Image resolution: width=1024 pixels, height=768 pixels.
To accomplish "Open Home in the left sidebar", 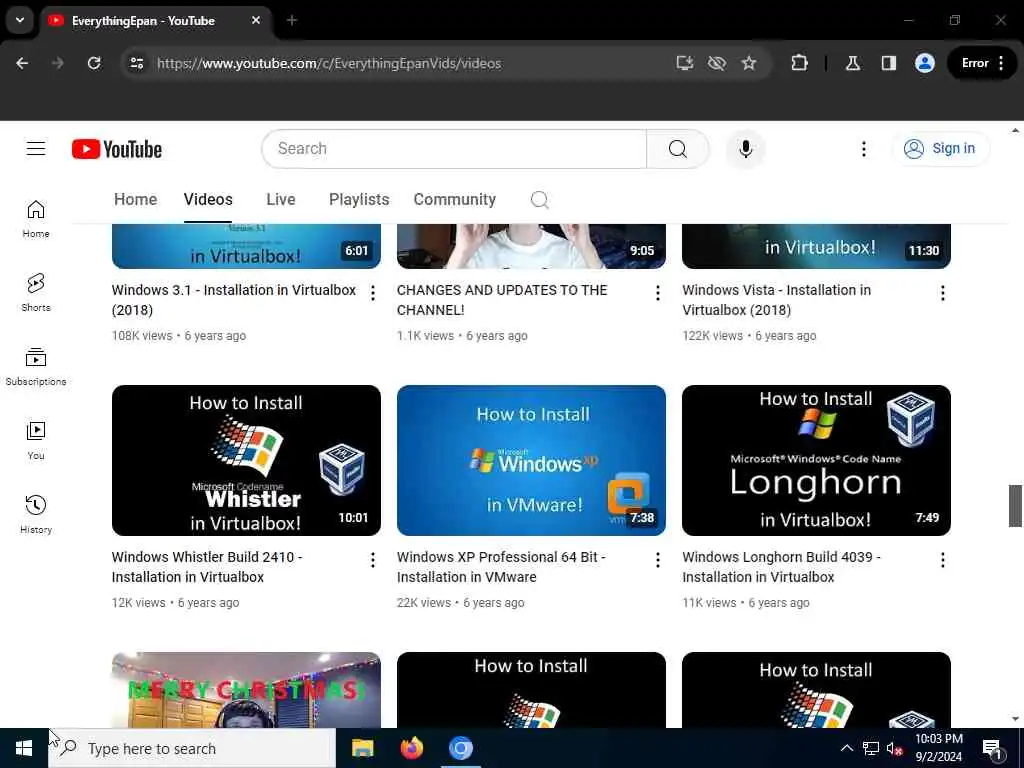I will (36, 219).
